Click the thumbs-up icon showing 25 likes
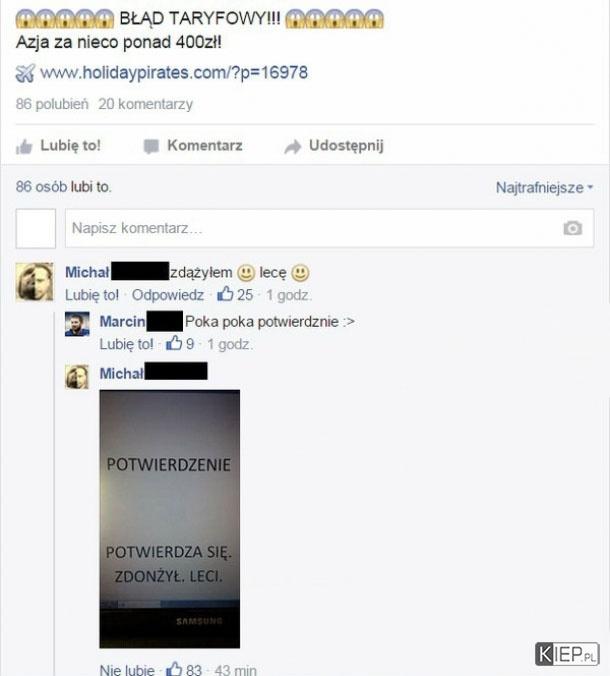The width and height of the screenshot is (610, 676). click(x=225, y=294)
